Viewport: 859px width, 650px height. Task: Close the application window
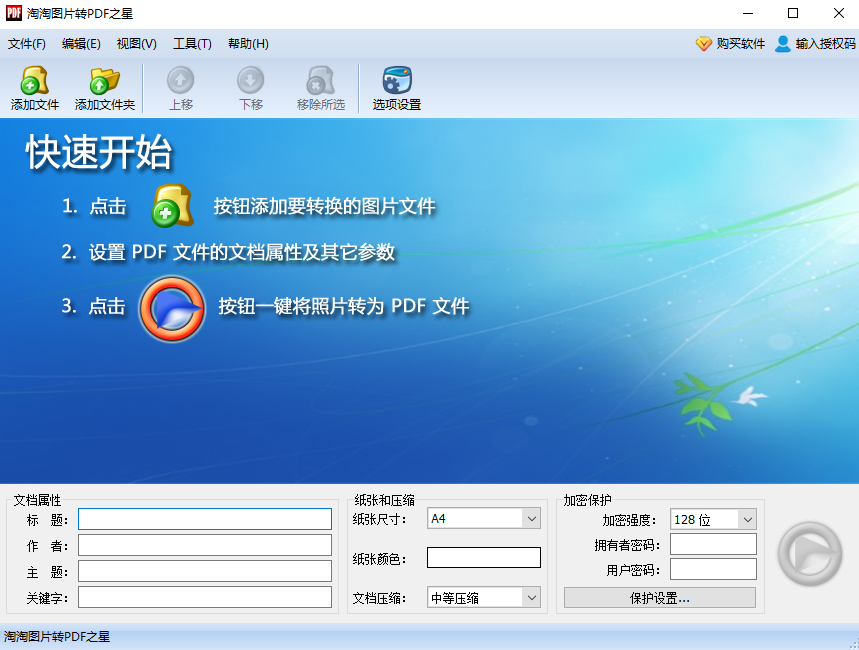click(x=838, y=13)
